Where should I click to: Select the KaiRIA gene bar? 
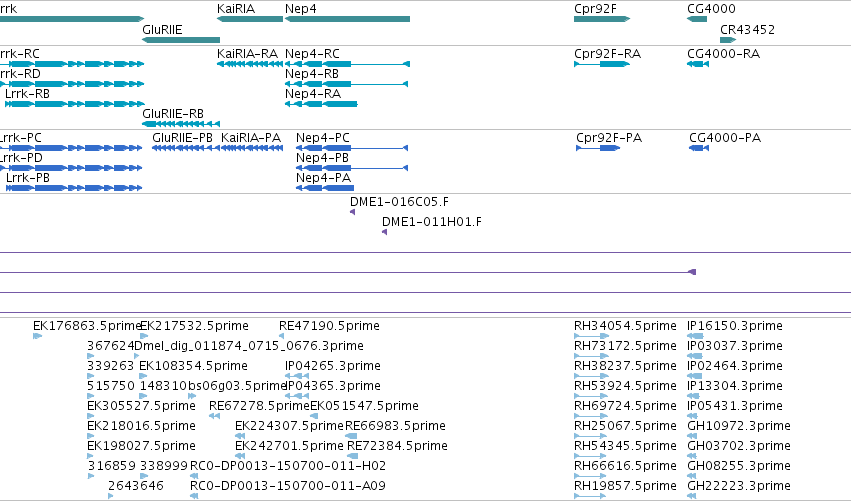point(250,19)
